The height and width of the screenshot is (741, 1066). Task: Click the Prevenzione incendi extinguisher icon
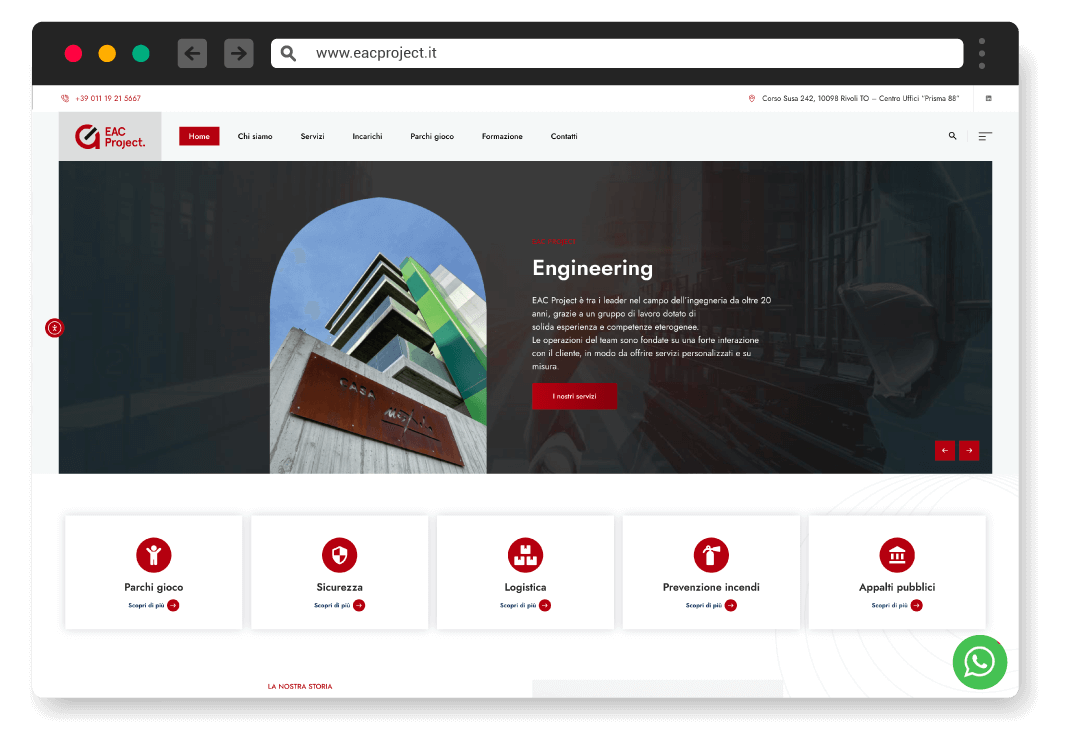pos(711,555)
